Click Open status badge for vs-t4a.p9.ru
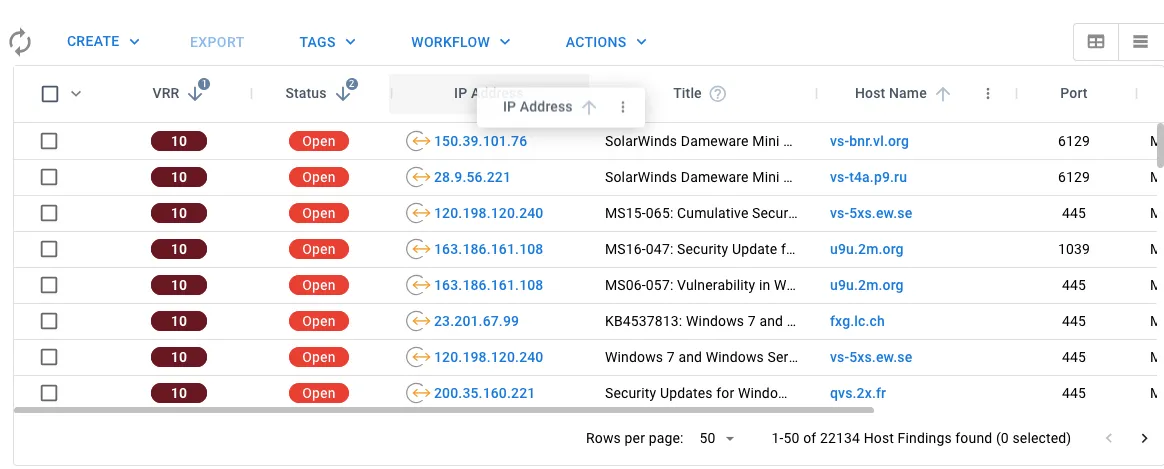 (318, 177)
